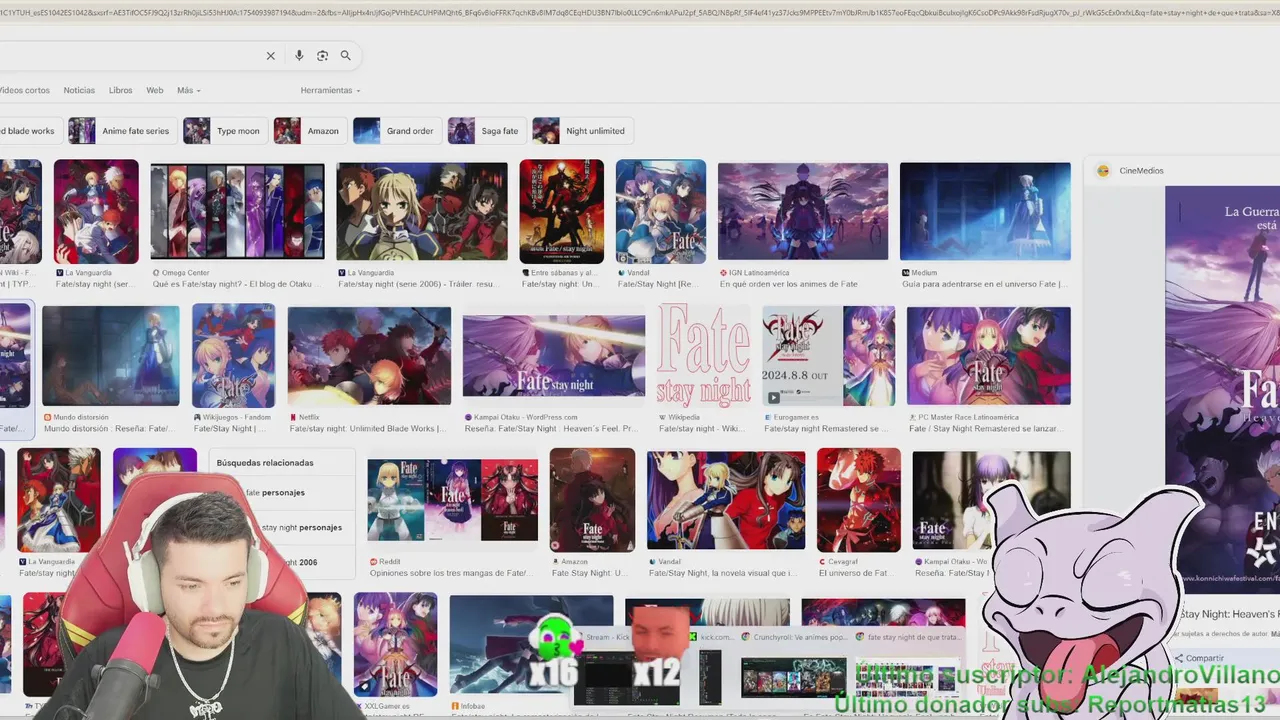Click the magnifying glass search icon
Viewport: 1280px width, 720px height.
pyautogui.click(x=346, y=56)
